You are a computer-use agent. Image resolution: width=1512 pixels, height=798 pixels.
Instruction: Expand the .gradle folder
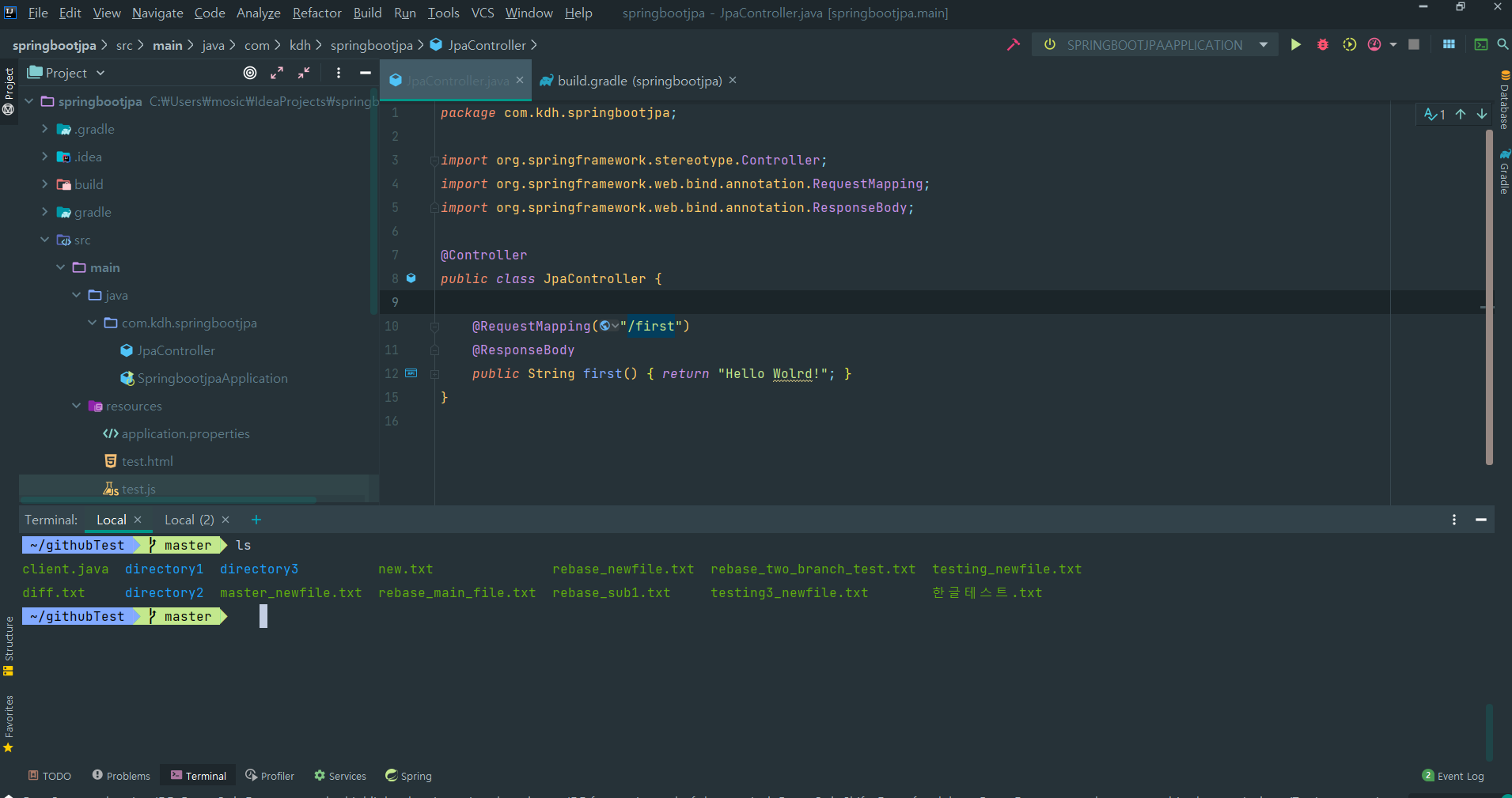pyautogui.click(x=45, y=129)
